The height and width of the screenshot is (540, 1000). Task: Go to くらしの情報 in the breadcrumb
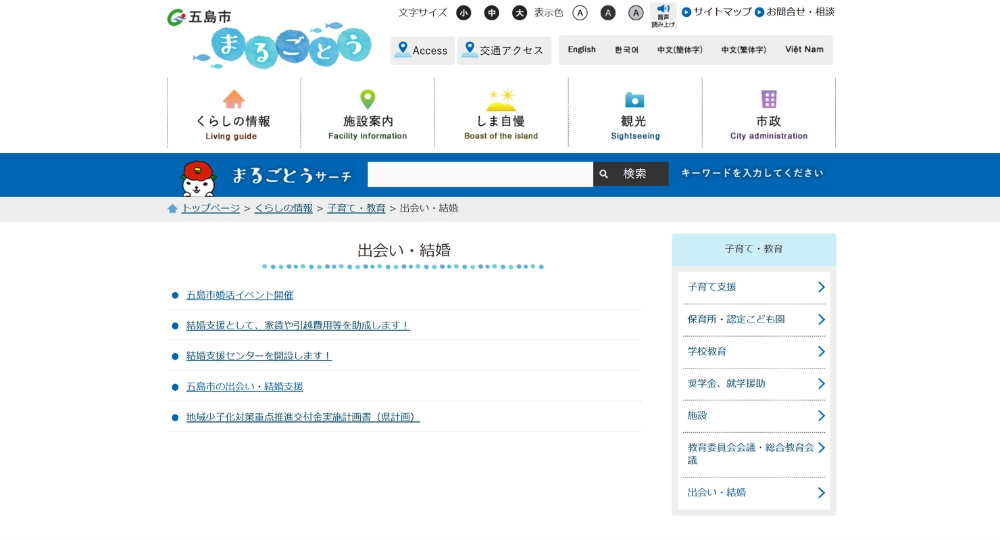pyautogui.click(x=283, y=208)
